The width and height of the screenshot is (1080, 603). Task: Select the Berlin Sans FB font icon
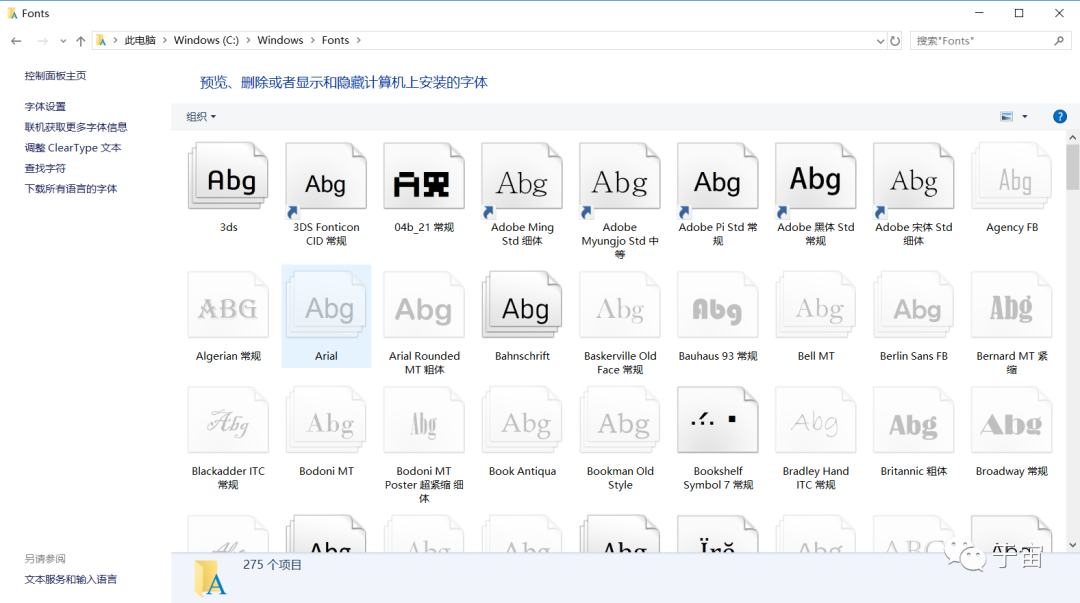tap(913, 305)
